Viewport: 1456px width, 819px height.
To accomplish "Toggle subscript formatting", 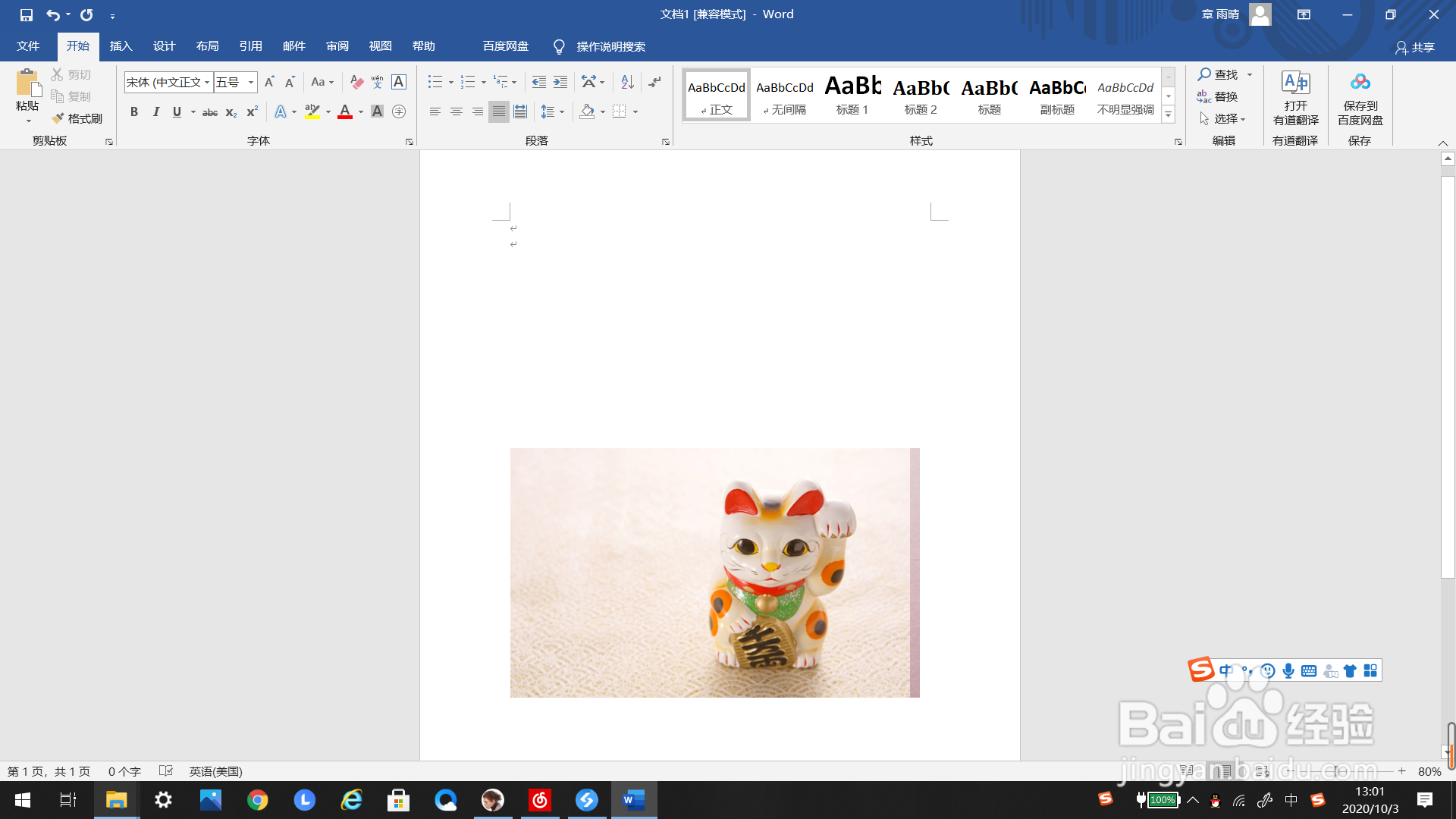I will click(231, 112).
